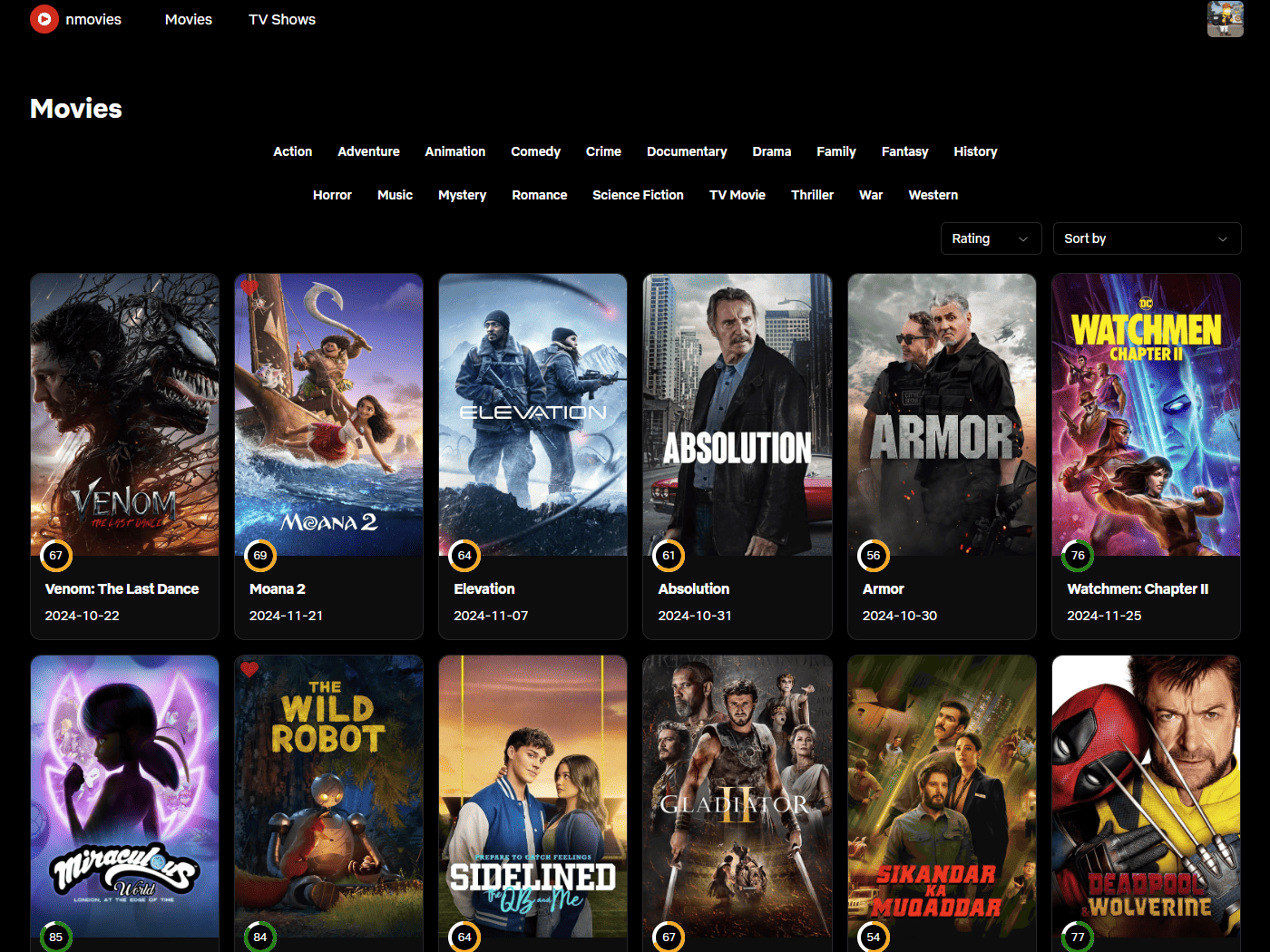The image size is (1270, 952).
Task: Toggle the favorite heart on Moana 2
Action: (x=249, y=289)
